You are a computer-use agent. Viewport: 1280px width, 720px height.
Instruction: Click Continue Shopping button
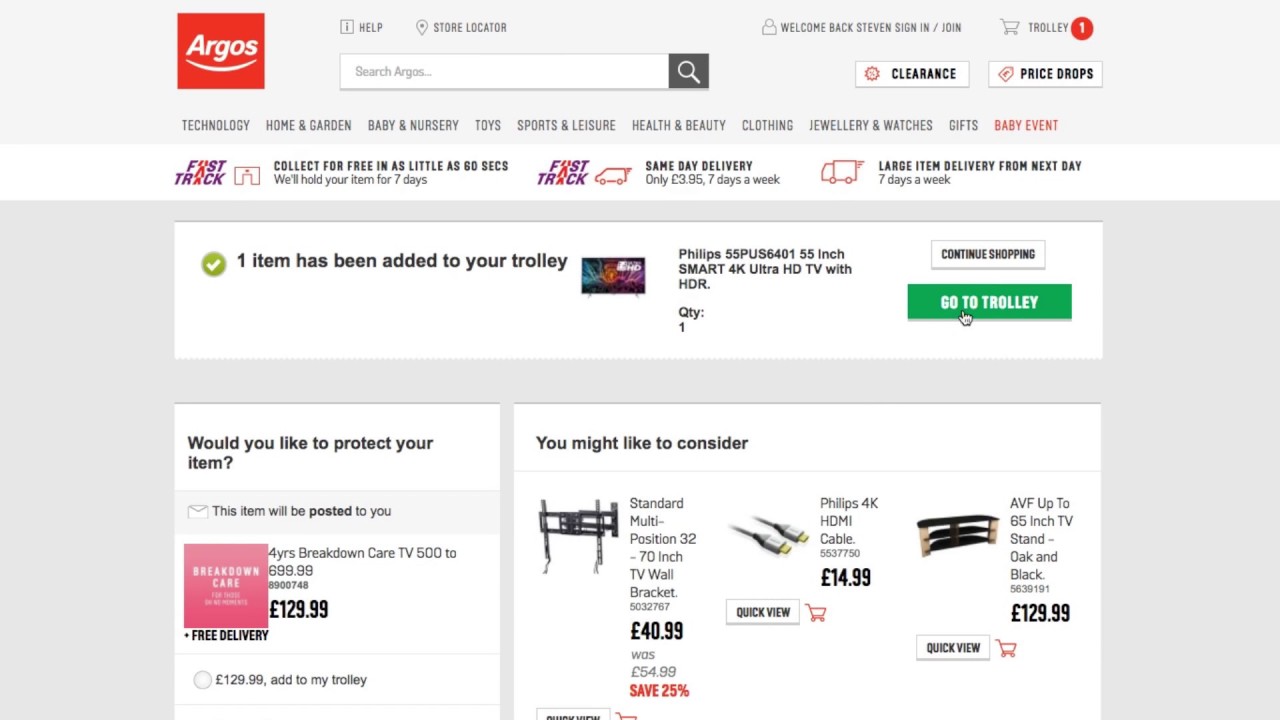point(988,254)
